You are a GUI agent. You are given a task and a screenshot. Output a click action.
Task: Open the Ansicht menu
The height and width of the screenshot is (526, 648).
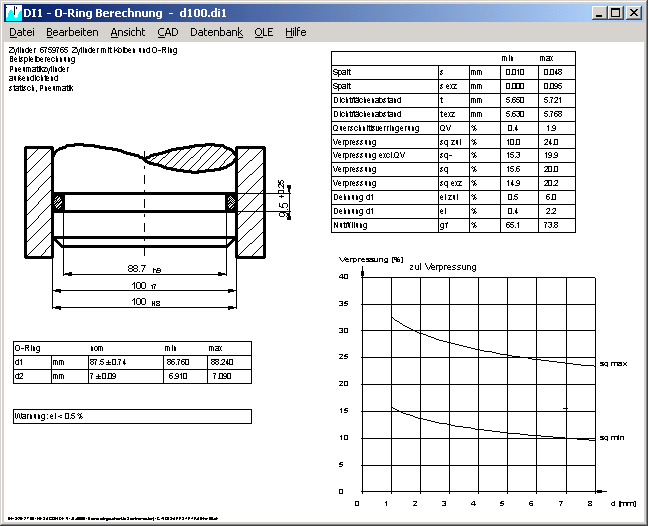(127, 32)
